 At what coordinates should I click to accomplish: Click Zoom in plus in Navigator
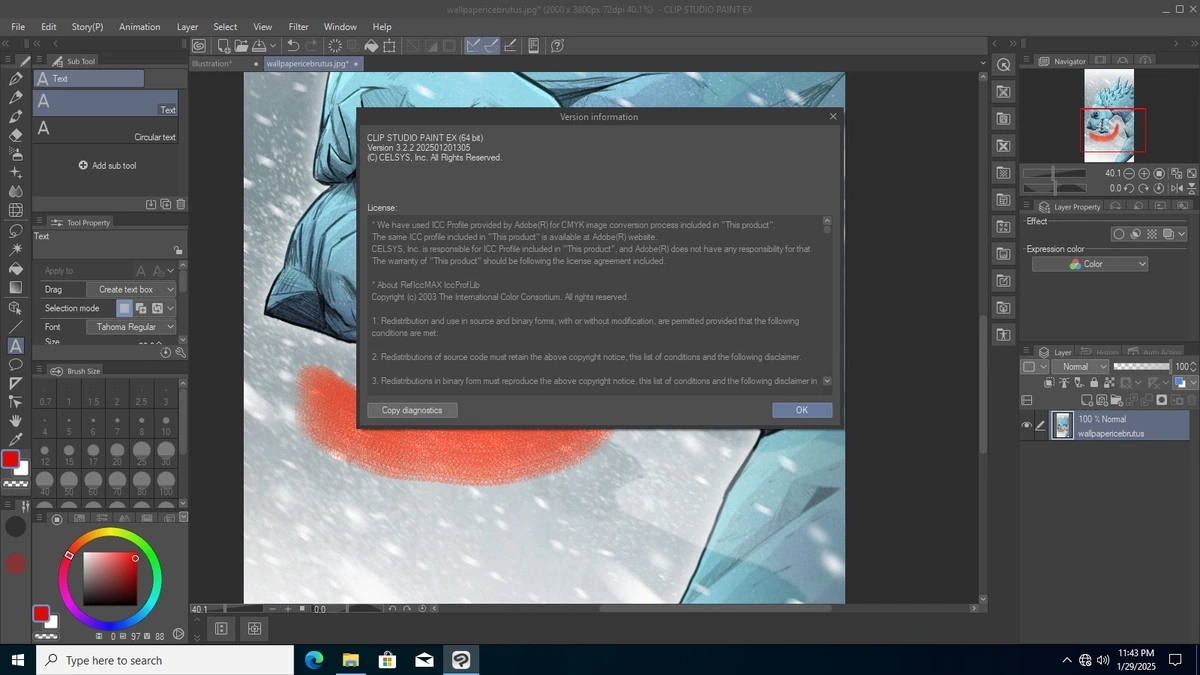(x=1143, y=173)
